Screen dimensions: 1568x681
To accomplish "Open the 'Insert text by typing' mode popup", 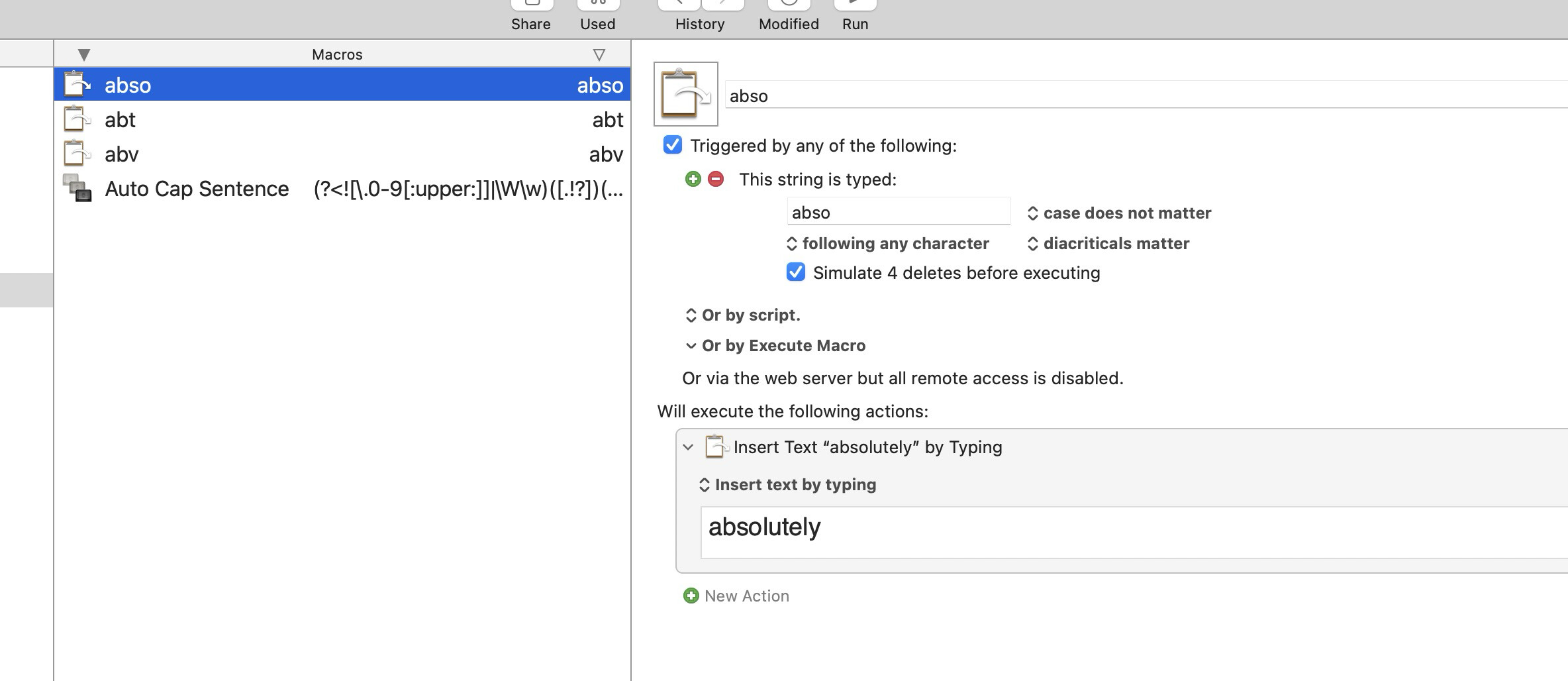I will click(x=788, y=485).
